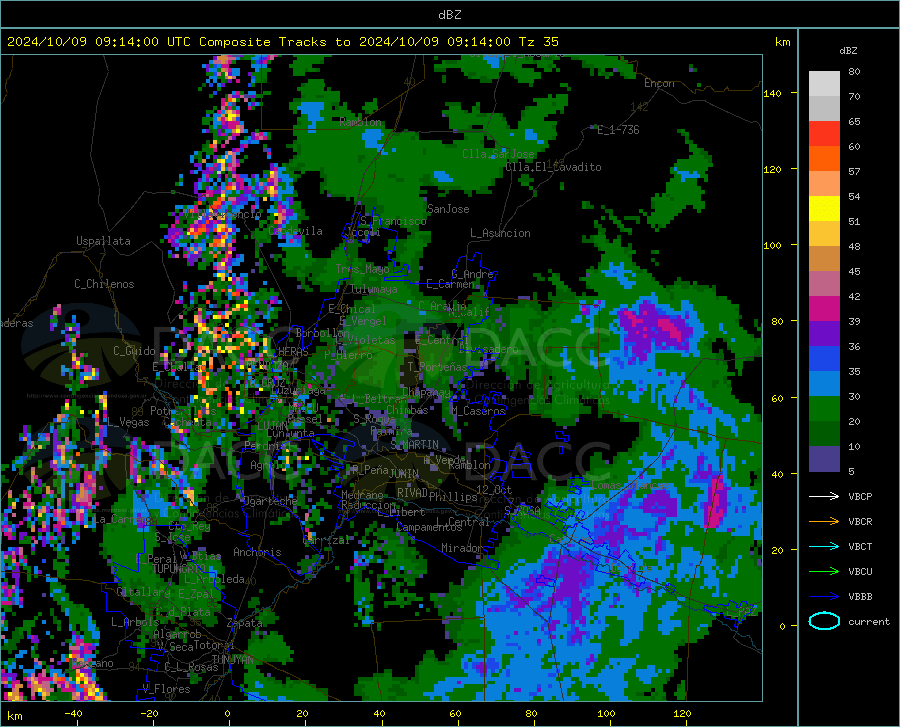Click the C_Guido map label
Screen dimensions: 900x727
[x=134, y=351]
